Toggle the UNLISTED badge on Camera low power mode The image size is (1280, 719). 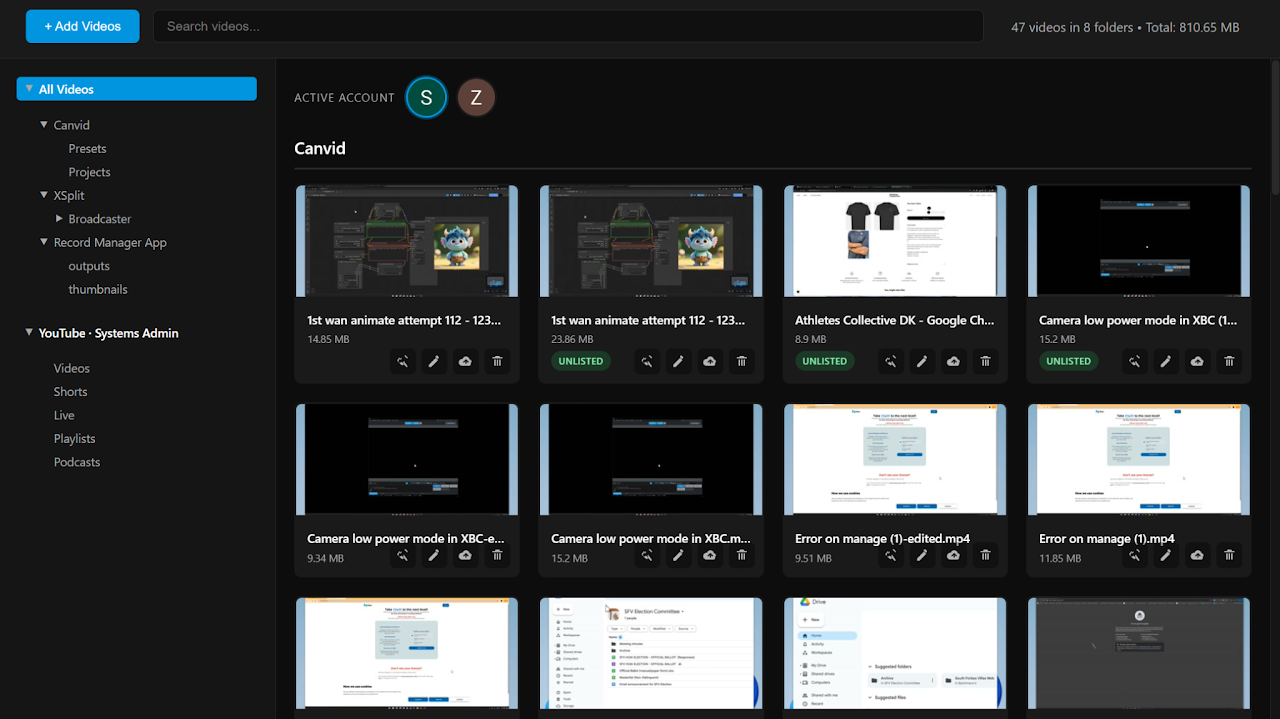(1068, 361)
